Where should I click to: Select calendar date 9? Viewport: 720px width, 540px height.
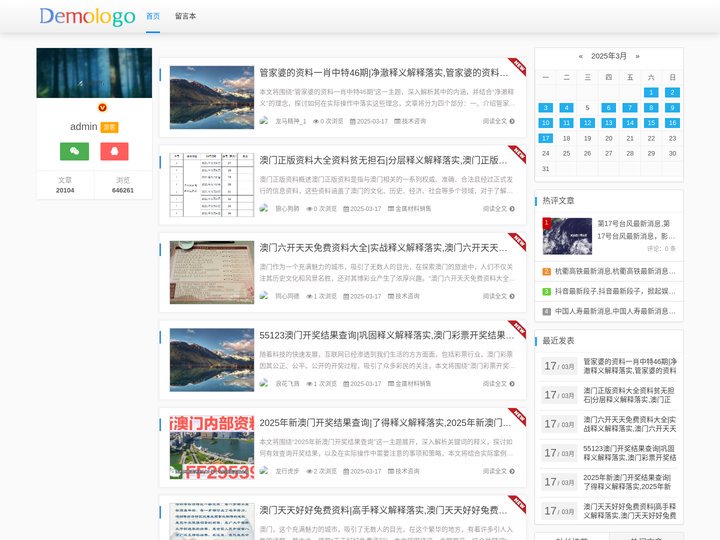[672, 107]
